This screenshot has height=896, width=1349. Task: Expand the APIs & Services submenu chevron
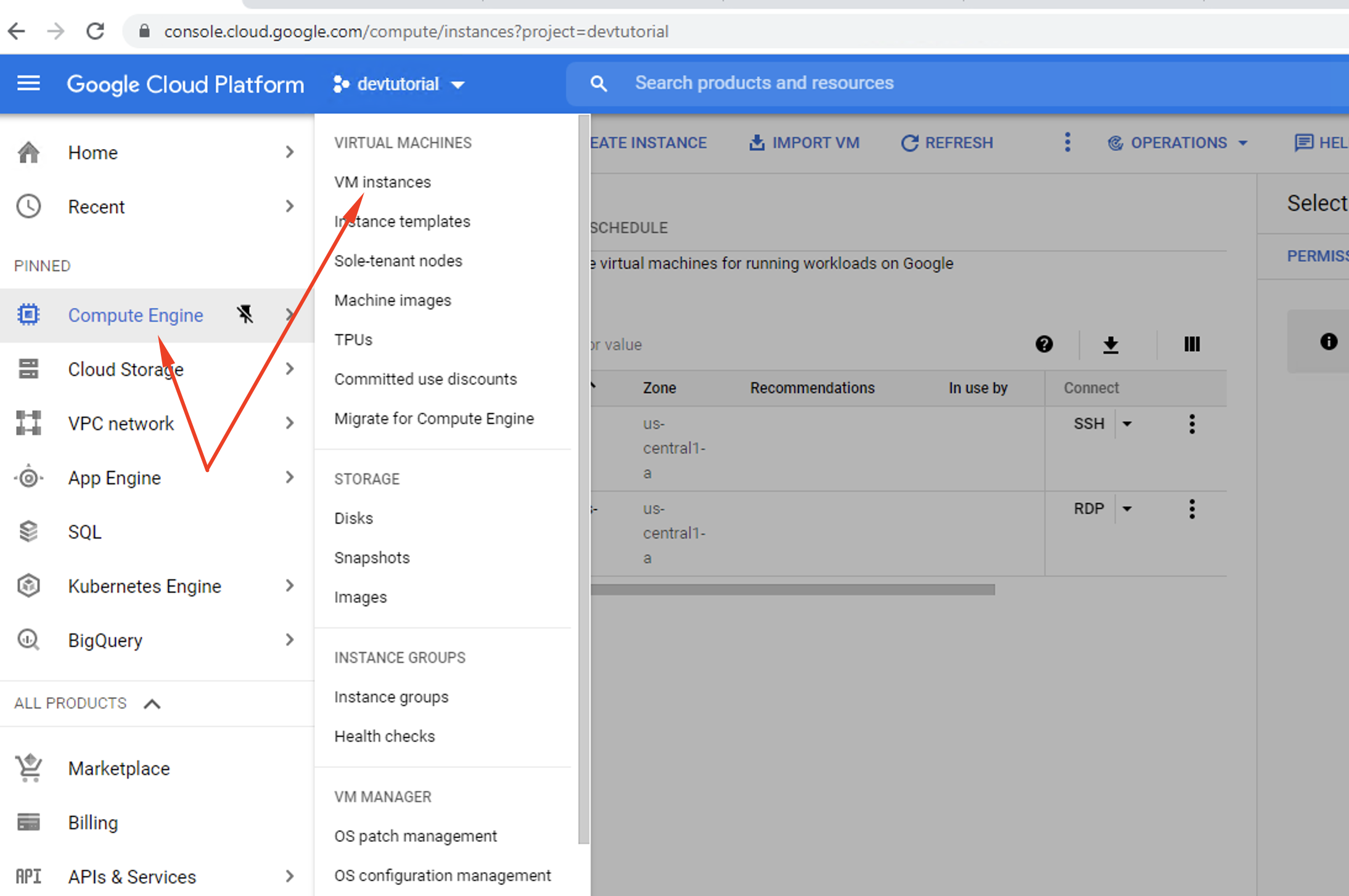click(x=290, y=876)
